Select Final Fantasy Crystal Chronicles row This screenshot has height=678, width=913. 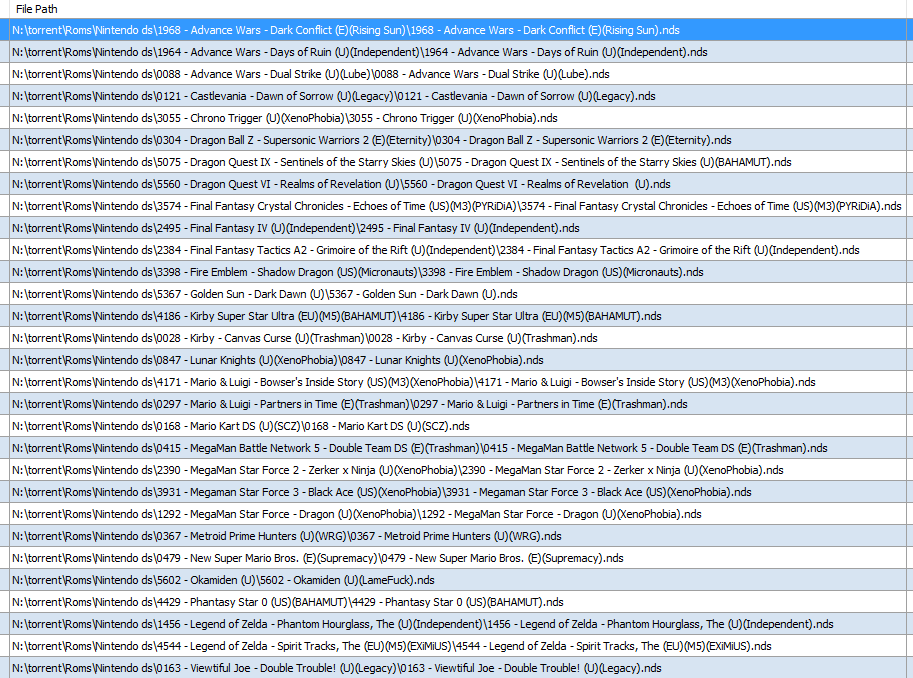click(x=458, y=206)
